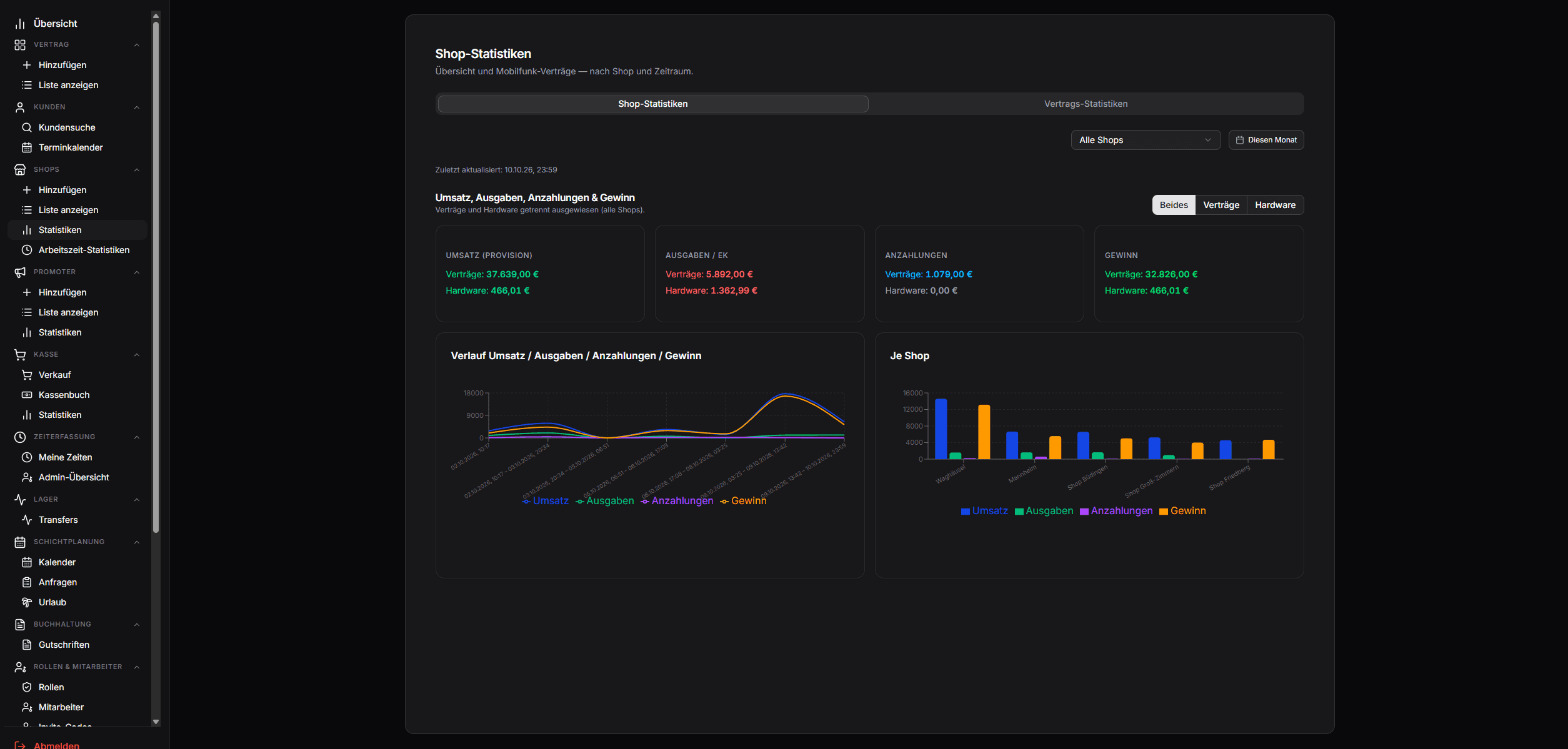Click Mitarbeiter user icon
Screen dimensions: 1568x749
[x=27, y=707]
